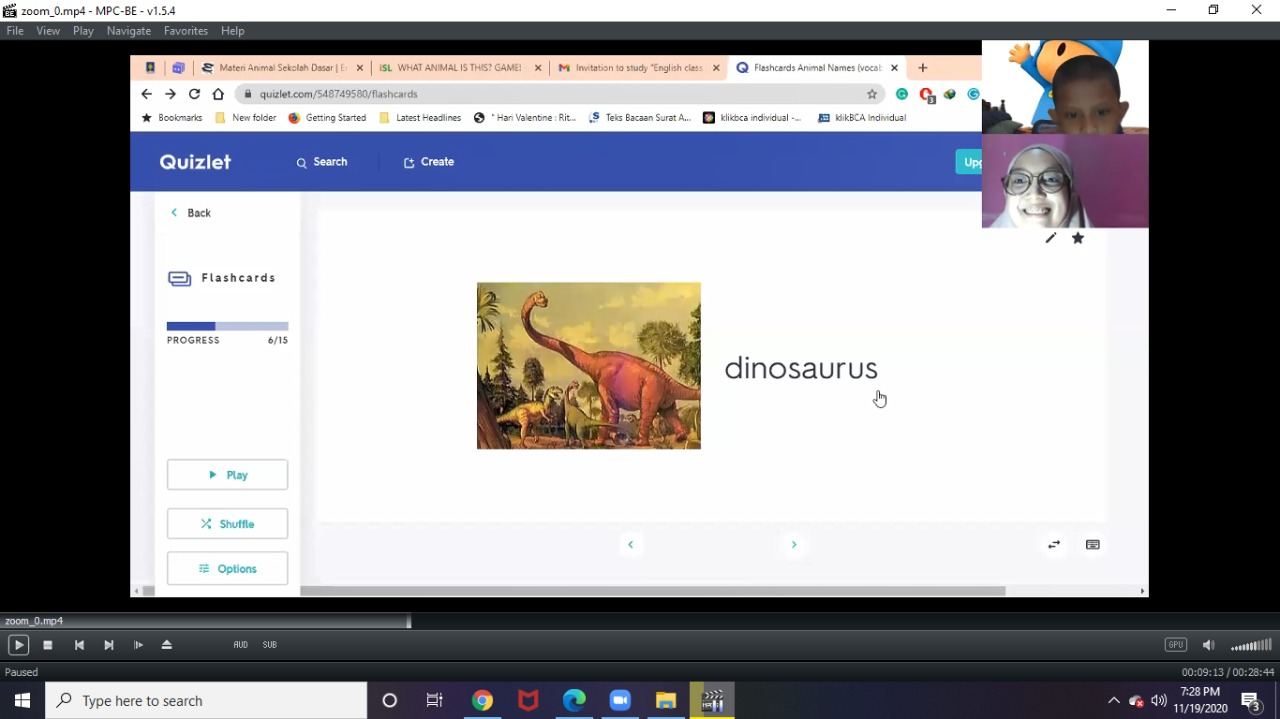Viewport: 1280px width, 719px height.
Task: Toggle Shuffle mode for the flashcards
Action: 227,523
